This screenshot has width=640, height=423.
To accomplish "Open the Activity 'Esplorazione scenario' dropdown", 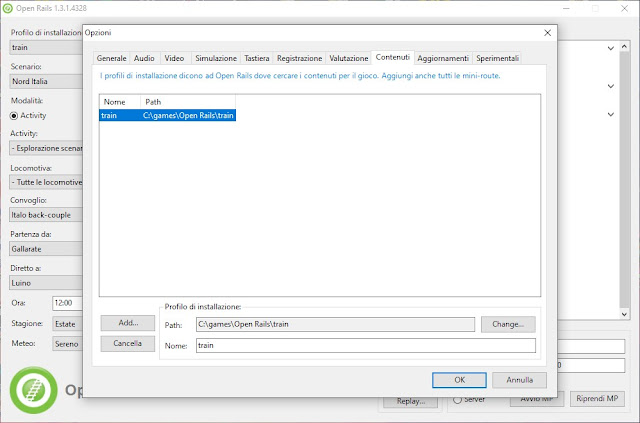I will coord(46,148).
